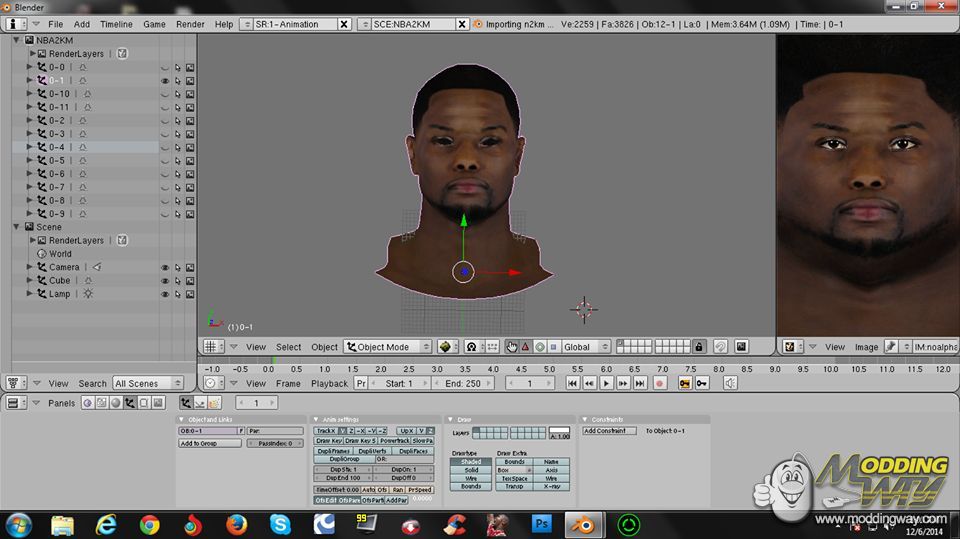Jump to the timeline start frame
This screenshot has width=960, height=539.
(x=572, y=383)
